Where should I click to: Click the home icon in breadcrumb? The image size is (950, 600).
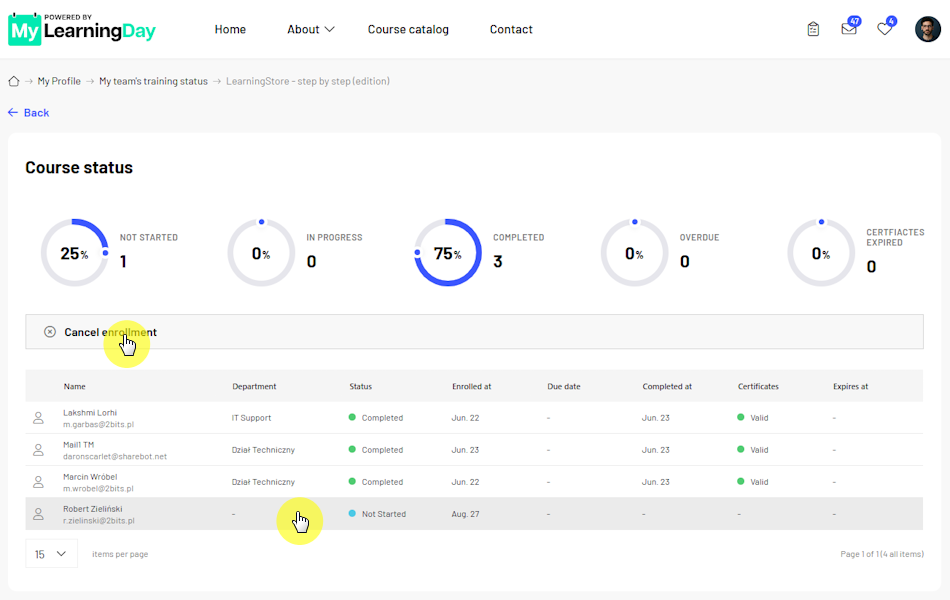point(13,81)
